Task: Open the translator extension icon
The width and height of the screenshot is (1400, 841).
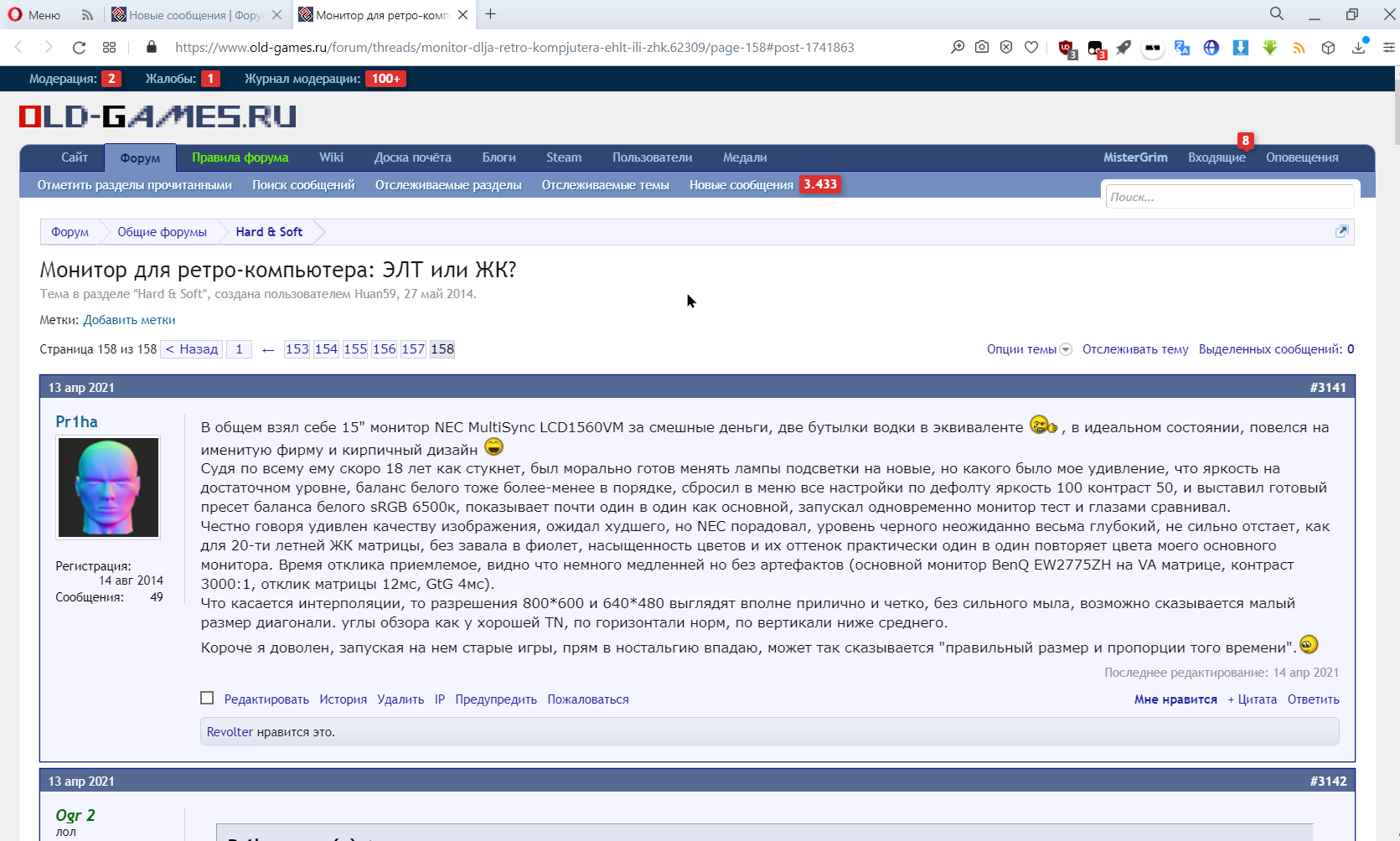Action: click(x=1182, y=48)
